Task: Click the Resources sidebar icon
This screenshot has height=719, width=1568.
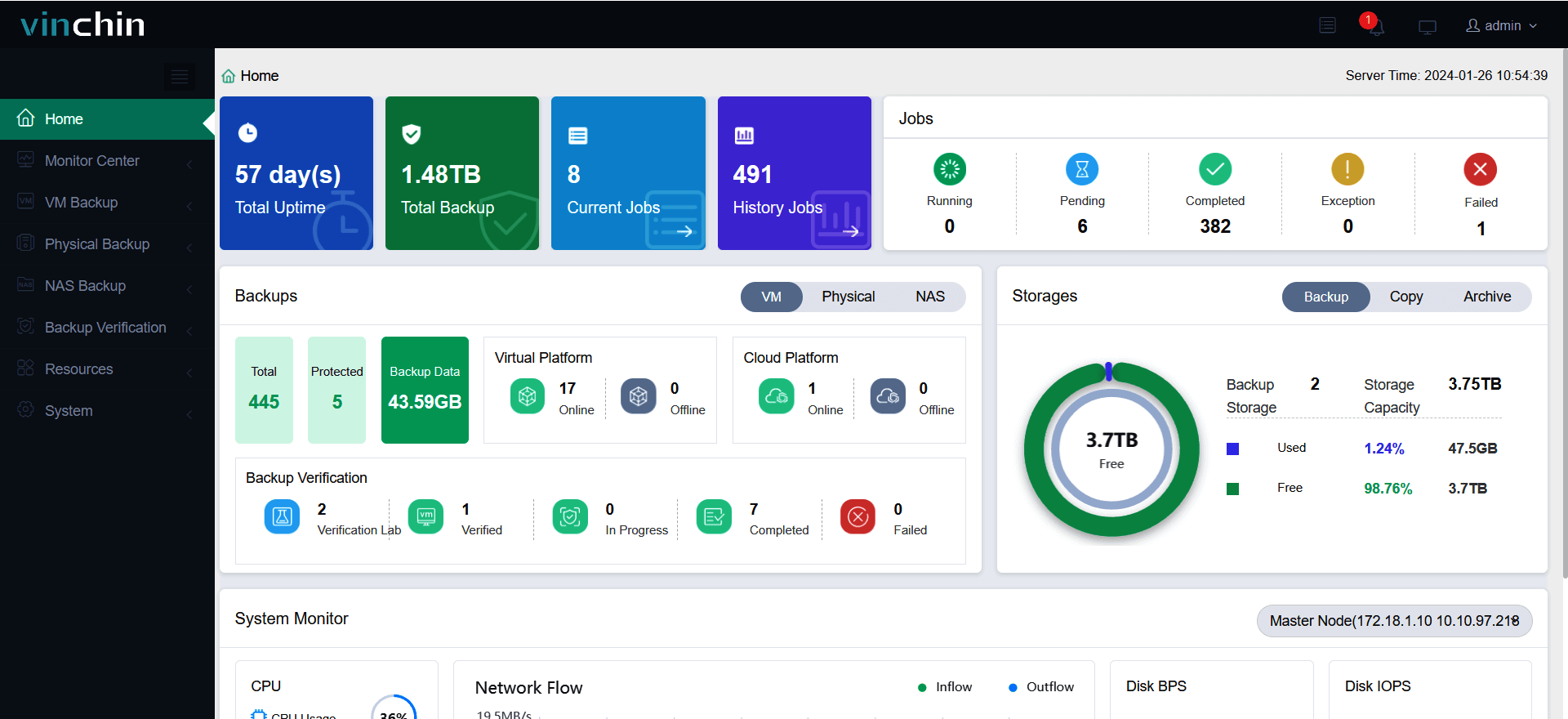Action: (25, 368)
